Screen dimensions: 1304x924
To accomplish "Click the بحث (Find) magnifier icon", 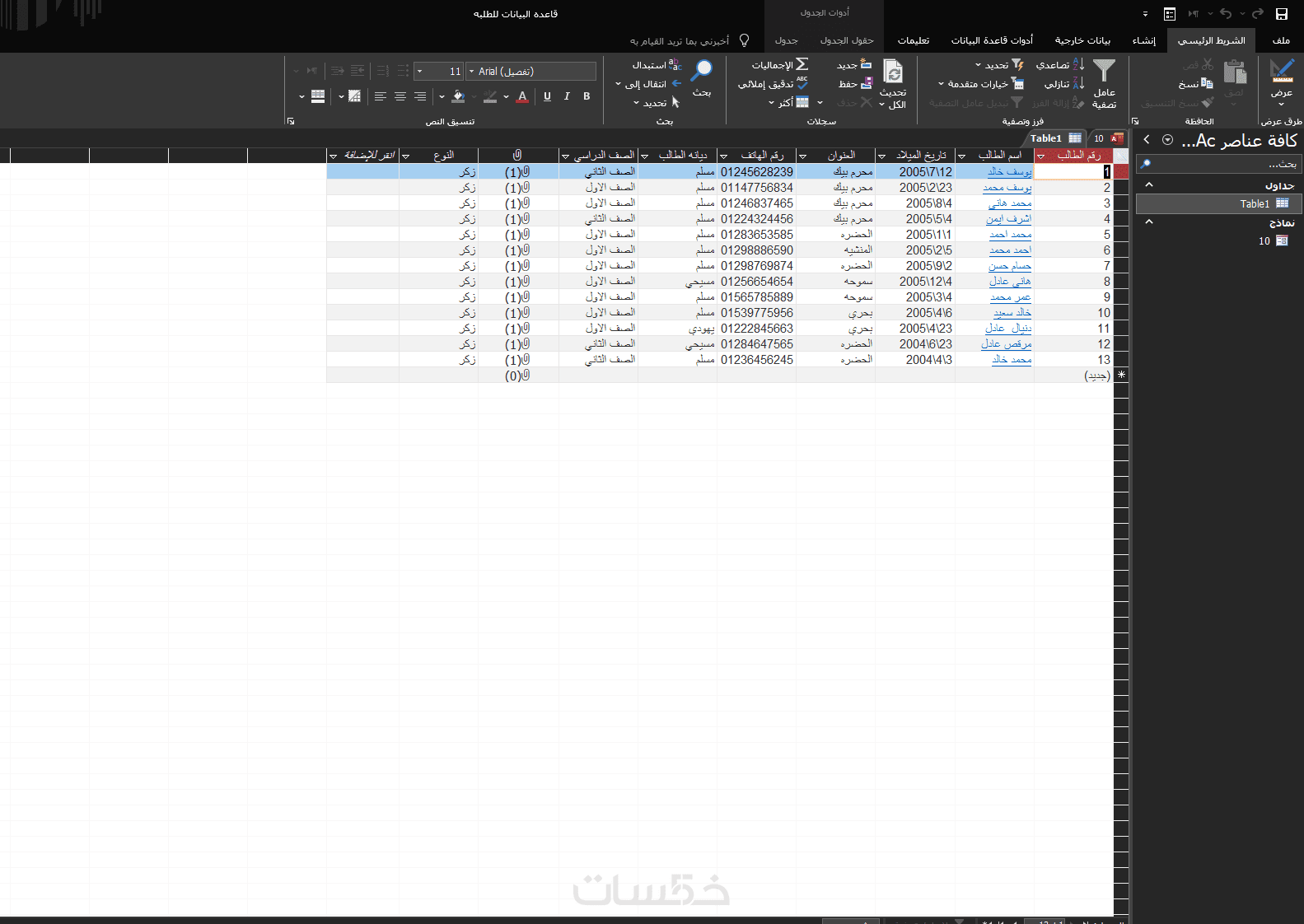I will (x=702, y=71).
